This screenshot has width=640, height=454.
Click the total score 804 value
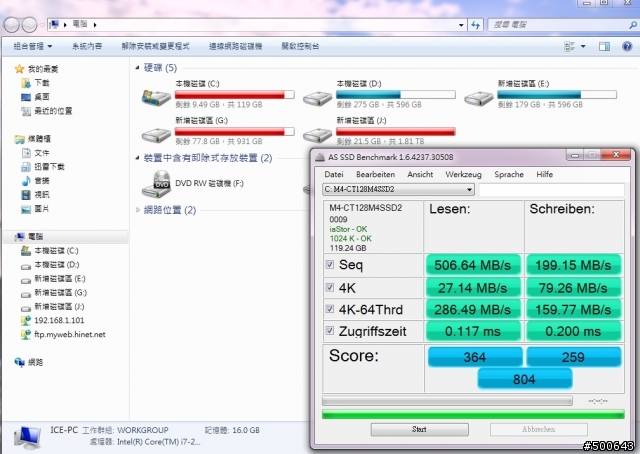pos(524,379)
